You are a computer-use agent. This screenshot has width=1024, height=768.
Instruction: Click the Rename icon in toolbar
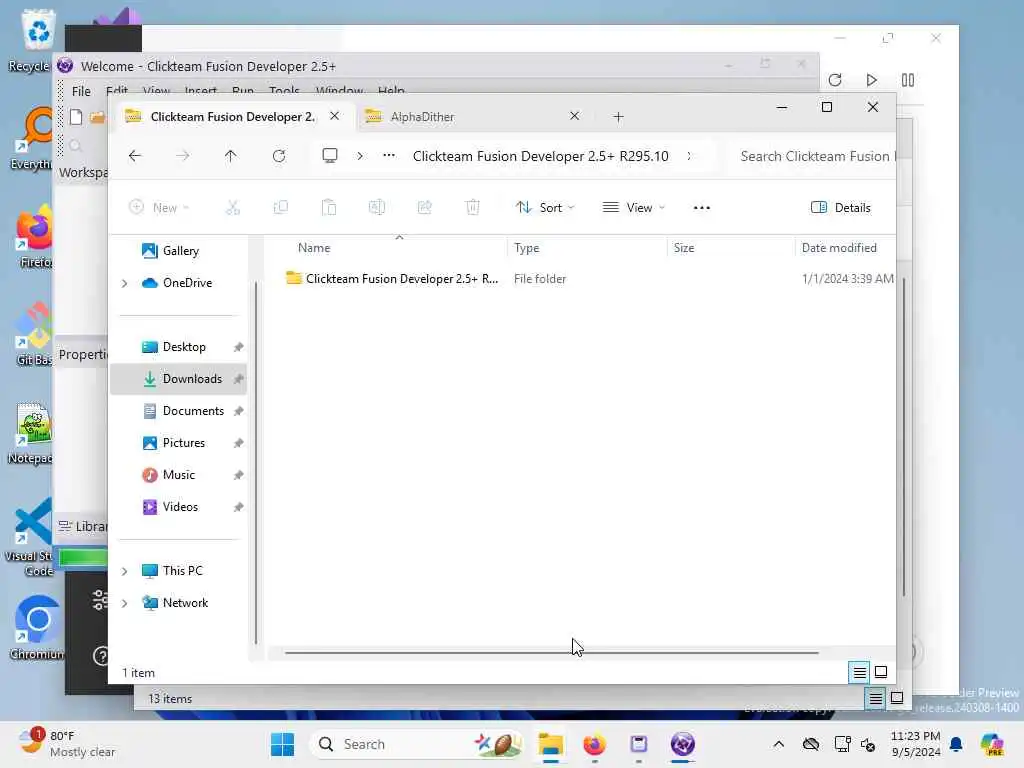pyautogui.click(x=377, y=208)
